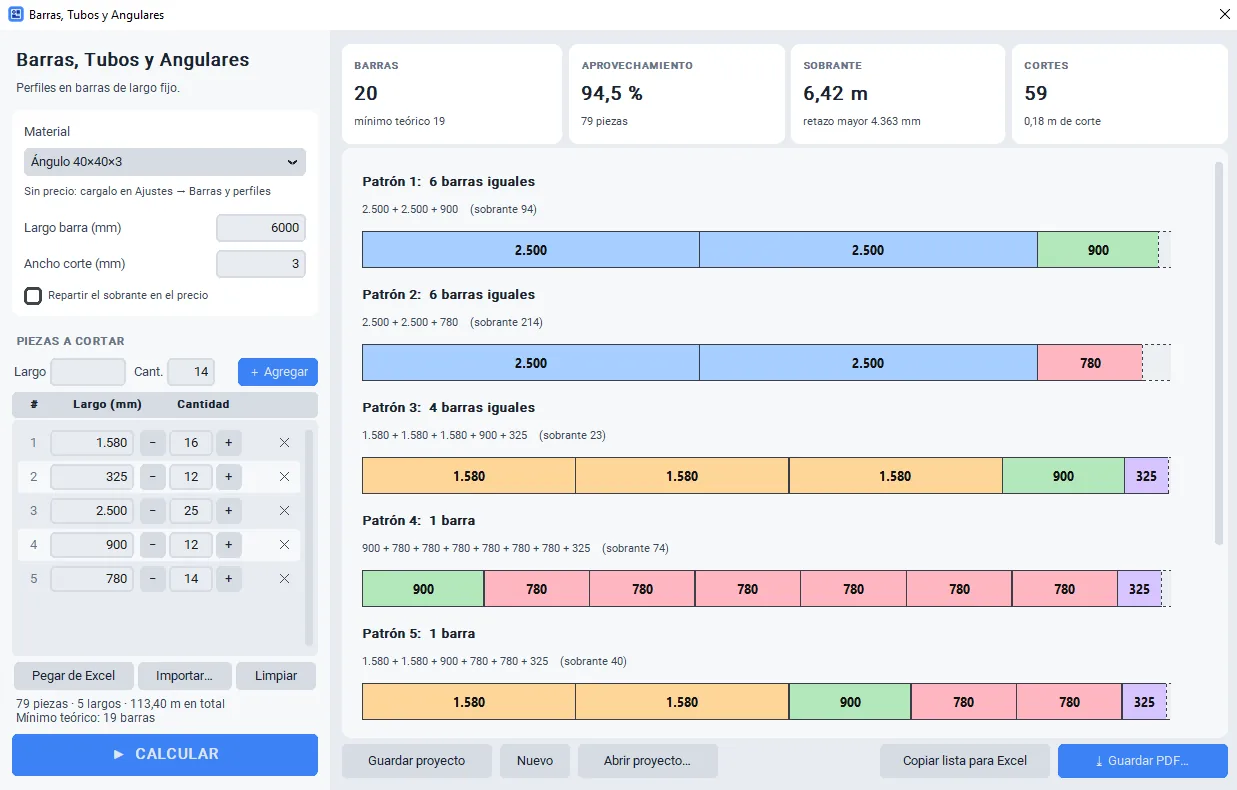Viewport: 1237px width, 790px height.
Task: Decrease quantity of 325 piece
Action: (152, 477)
